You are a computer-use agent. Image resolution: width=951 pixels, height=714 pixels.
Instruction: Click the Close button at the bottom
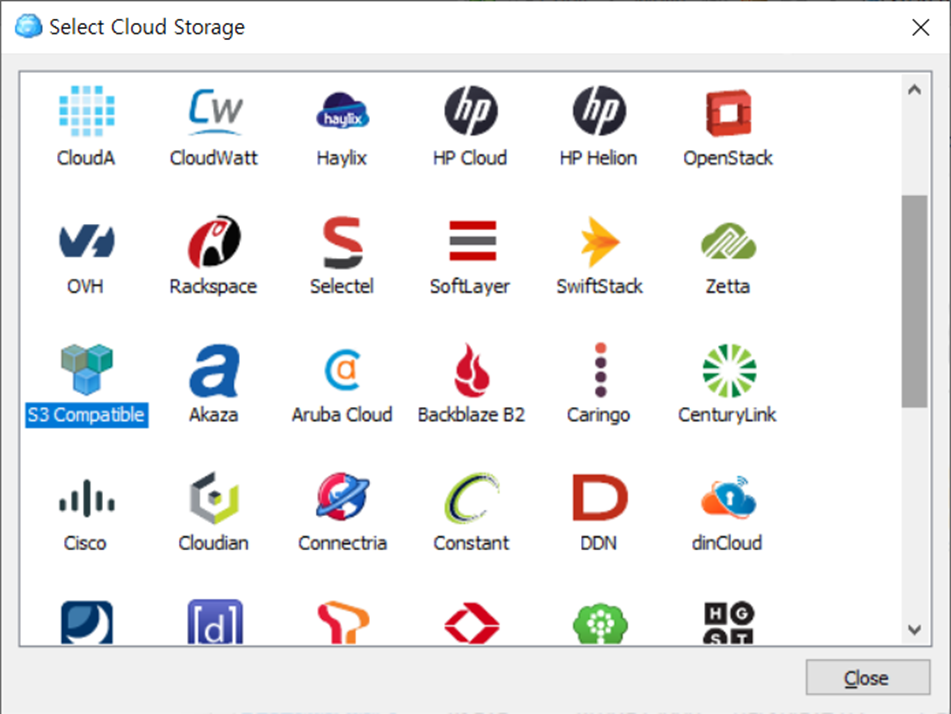click(x=867, y=678)
